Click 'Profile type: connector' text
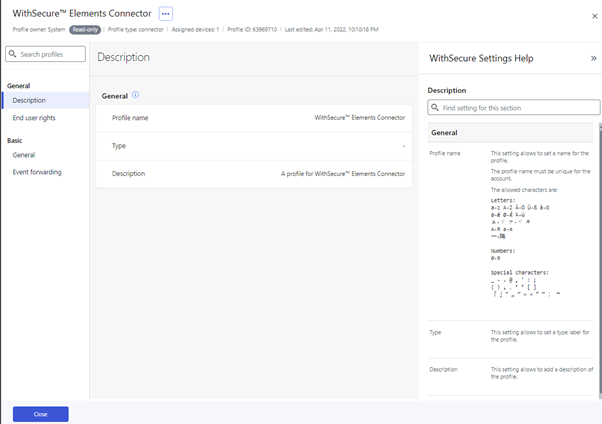 136,30
